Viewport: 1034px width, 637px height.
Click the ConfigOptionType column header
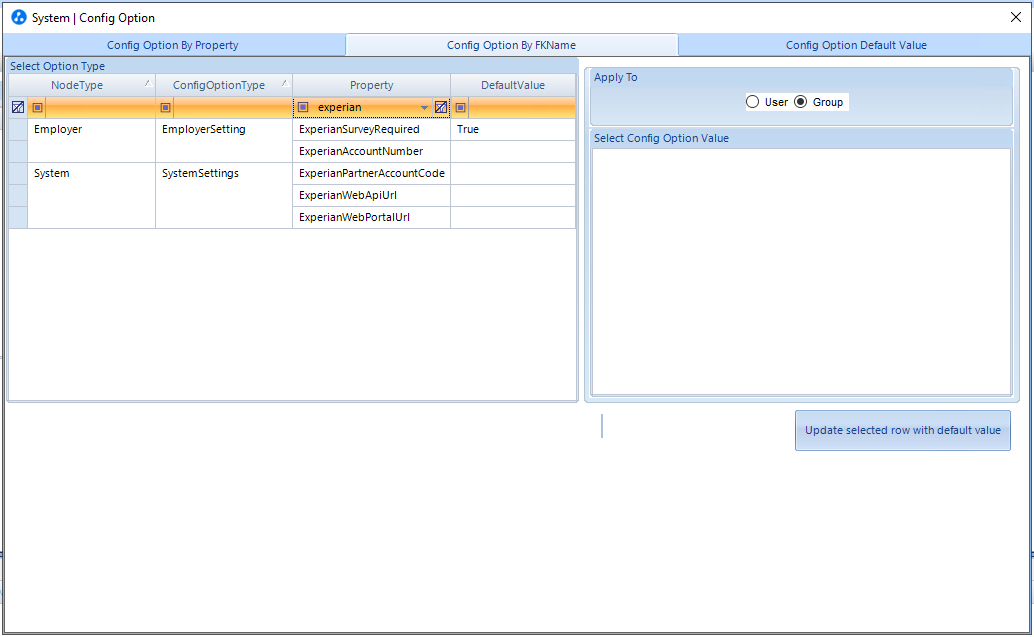[x=224, y=85]
